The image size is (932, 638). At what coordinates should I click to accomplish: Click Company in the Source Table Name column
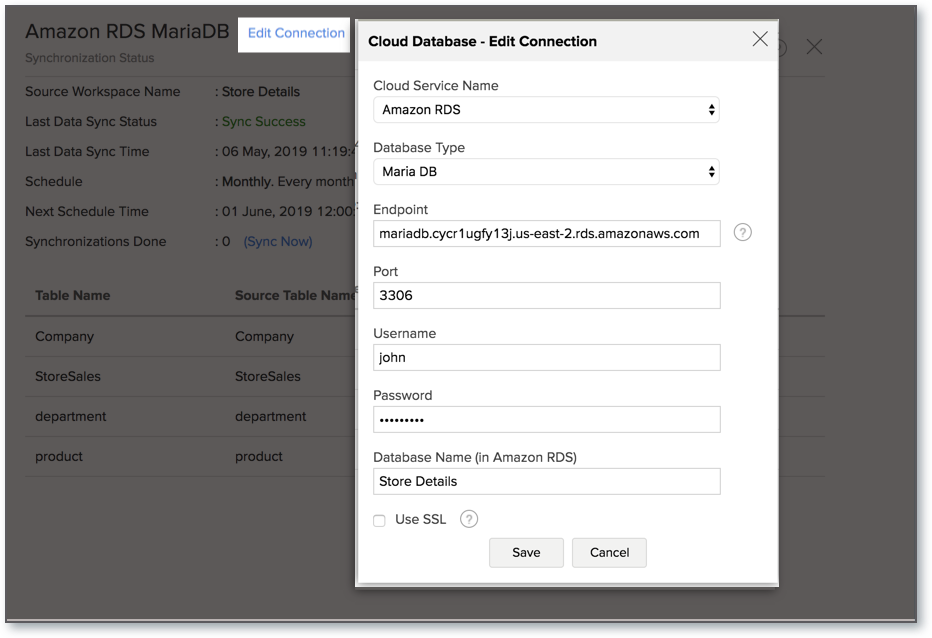[265, 337]
